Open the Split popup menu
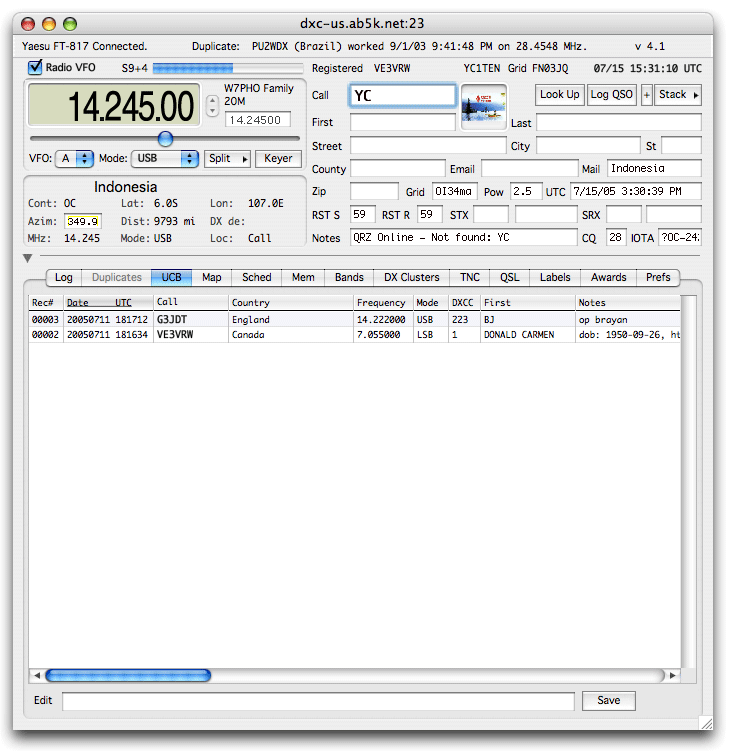The image size is (740, 754). click(227, 158)
